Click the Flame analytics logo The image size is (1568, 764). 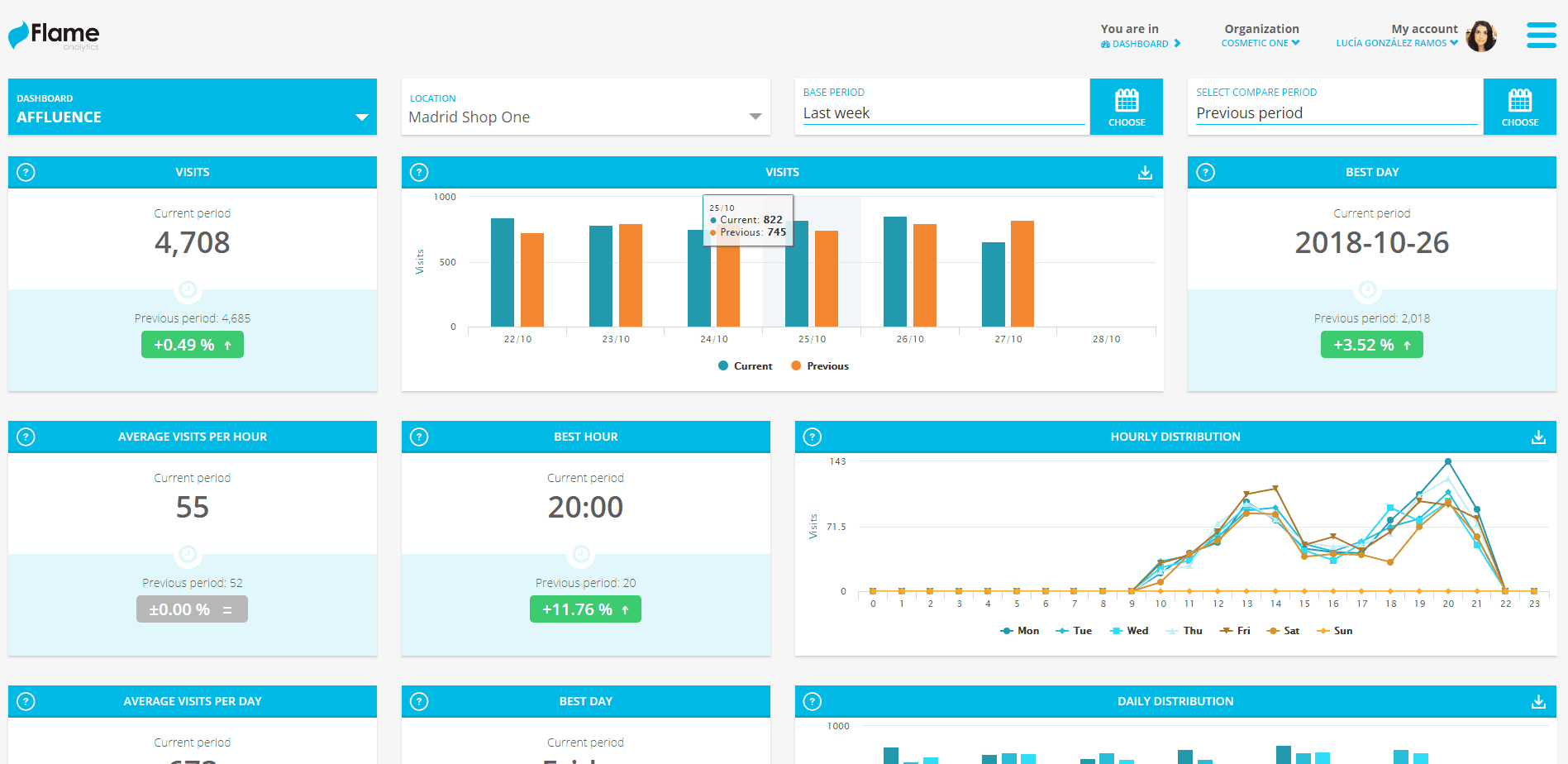(x=53, y=36)
